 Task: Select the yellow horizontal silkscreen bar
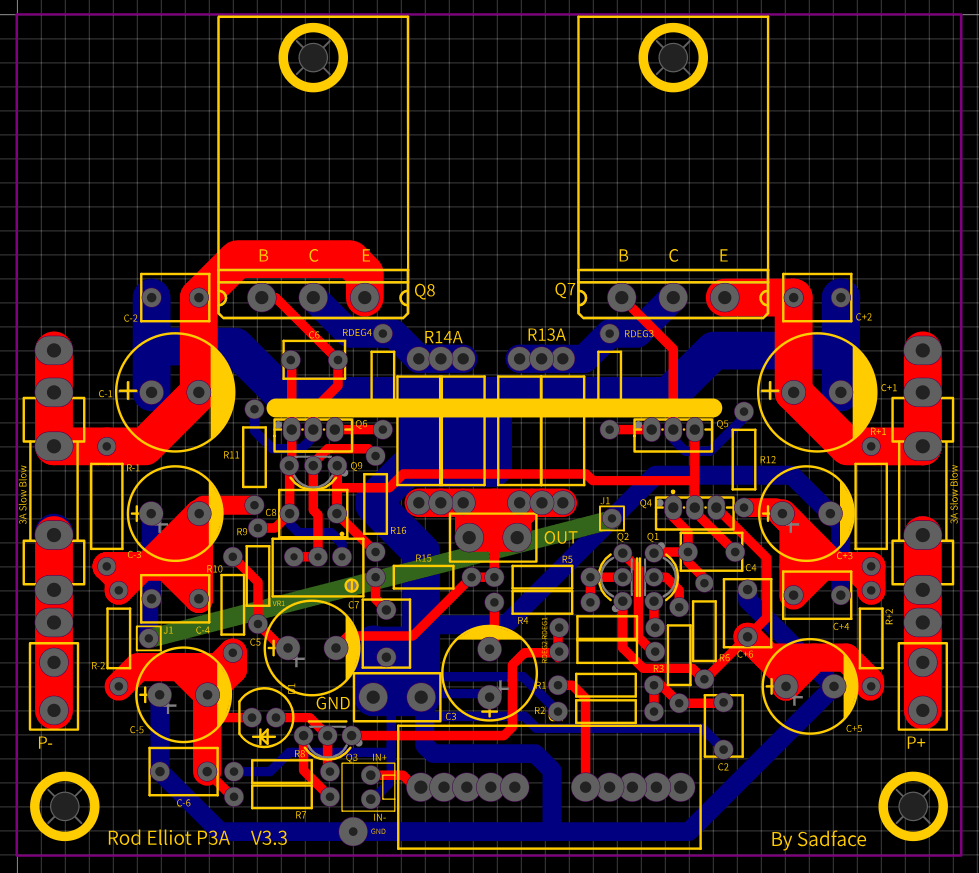[x=494, y=408]
